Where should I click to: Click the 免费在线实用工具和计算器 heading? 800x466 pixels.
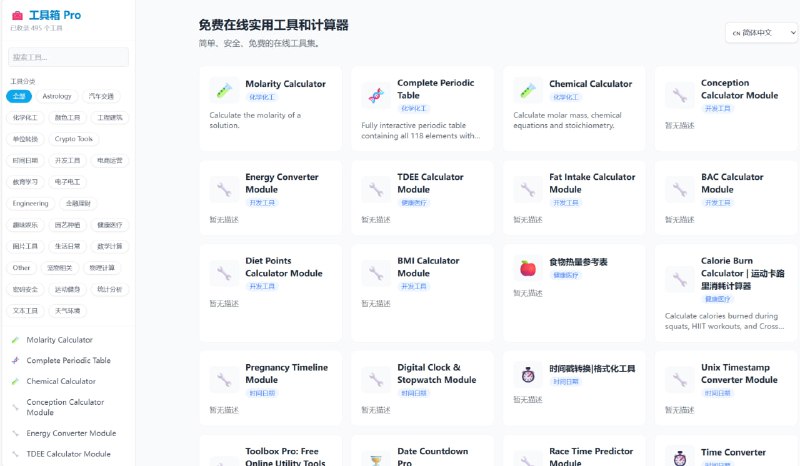click(x=273, y=25)
